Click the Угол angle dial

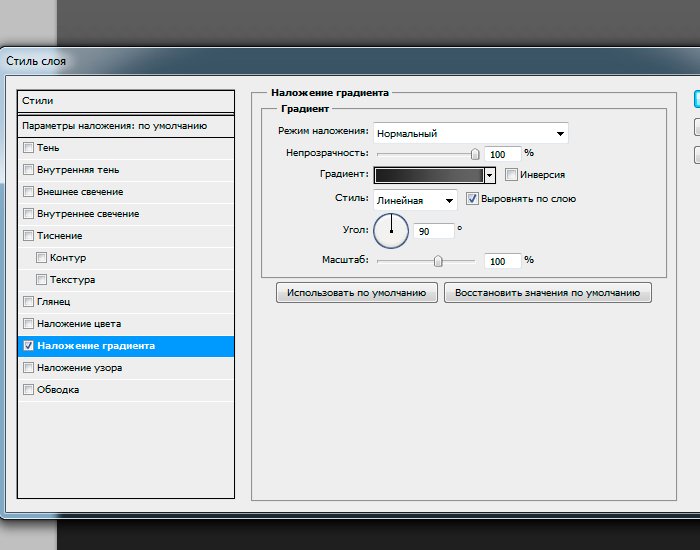391,231
